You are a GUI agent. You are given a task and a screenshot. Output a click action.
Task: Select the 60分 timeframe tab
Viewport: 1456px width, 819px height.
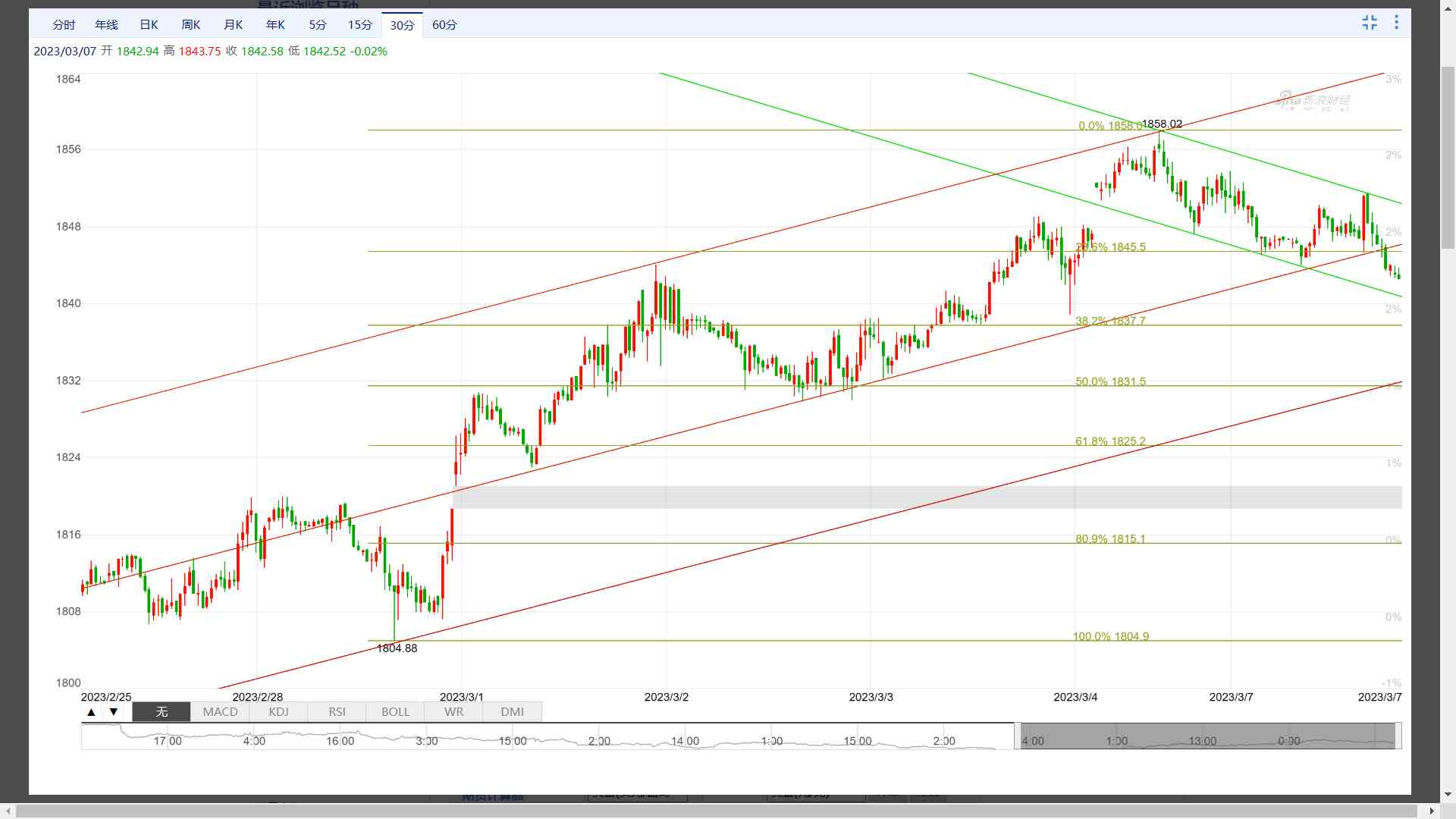444,25
